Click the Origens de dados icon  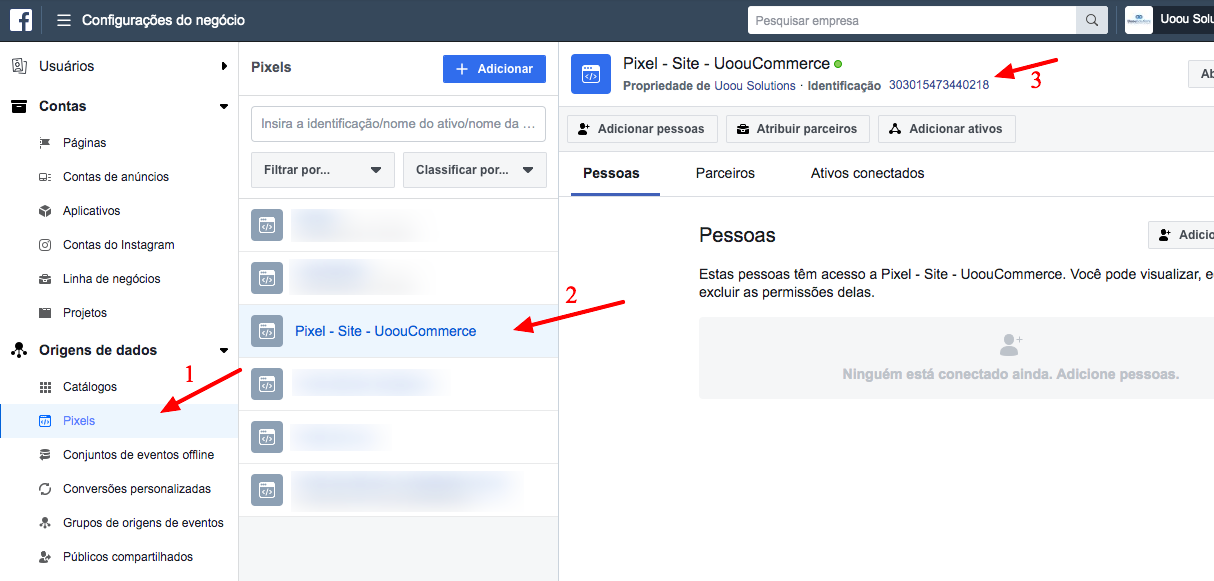(19, 350)
